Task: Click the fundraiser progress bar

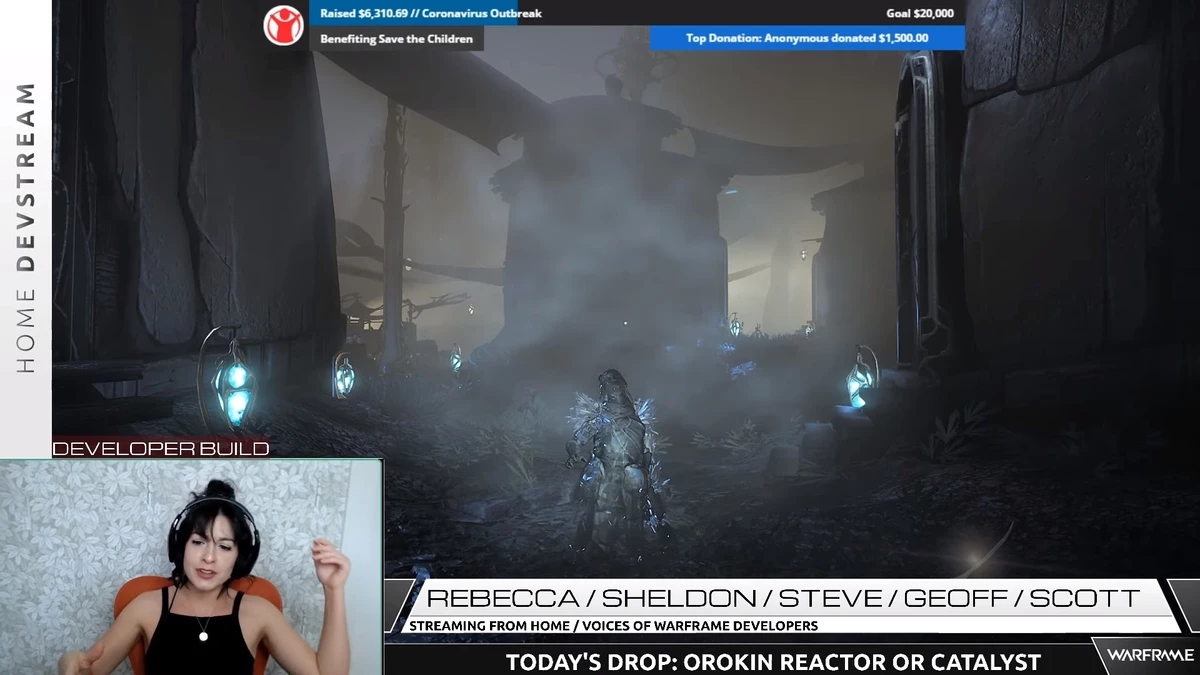Action: pos(638,13)
